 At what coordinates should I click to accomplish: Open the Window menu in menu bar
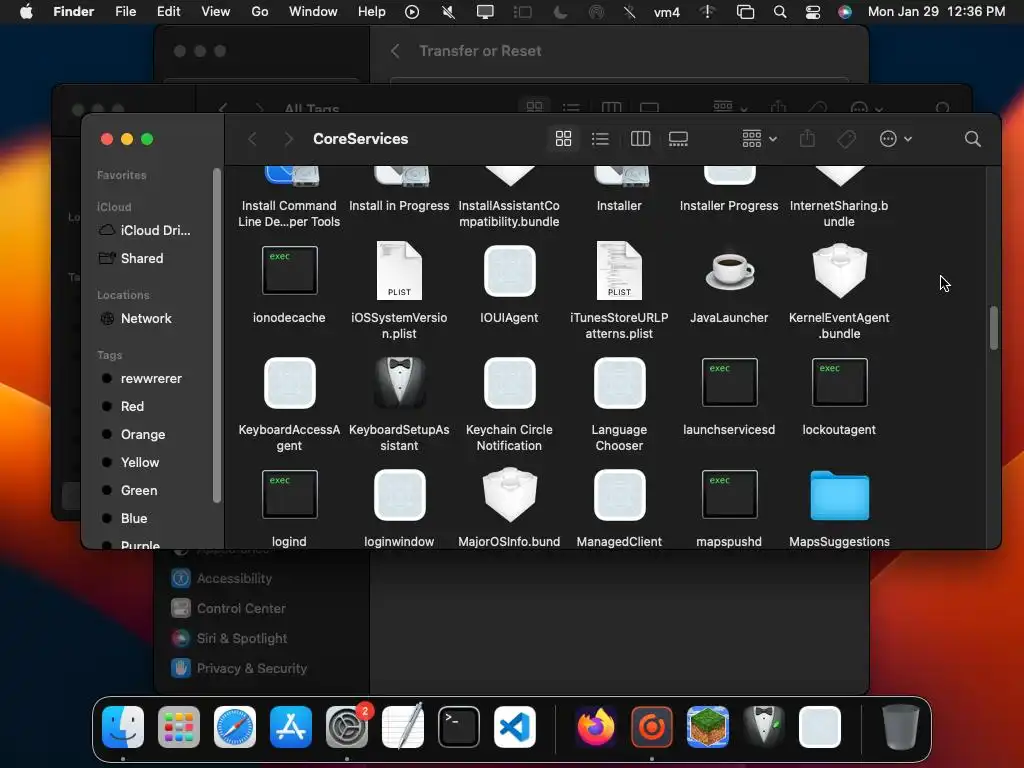click(313, 11)
